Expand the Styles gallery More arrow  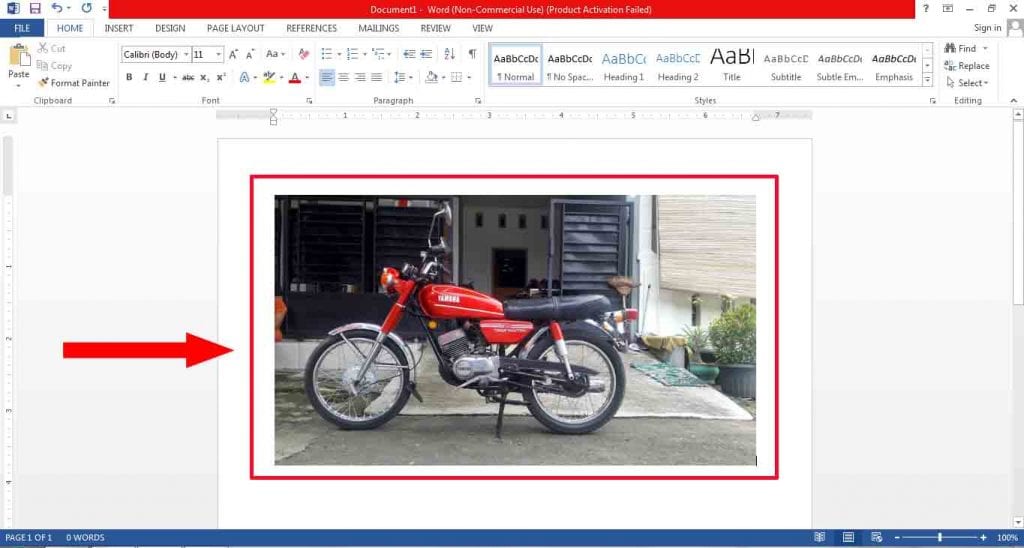pos(927,80)
